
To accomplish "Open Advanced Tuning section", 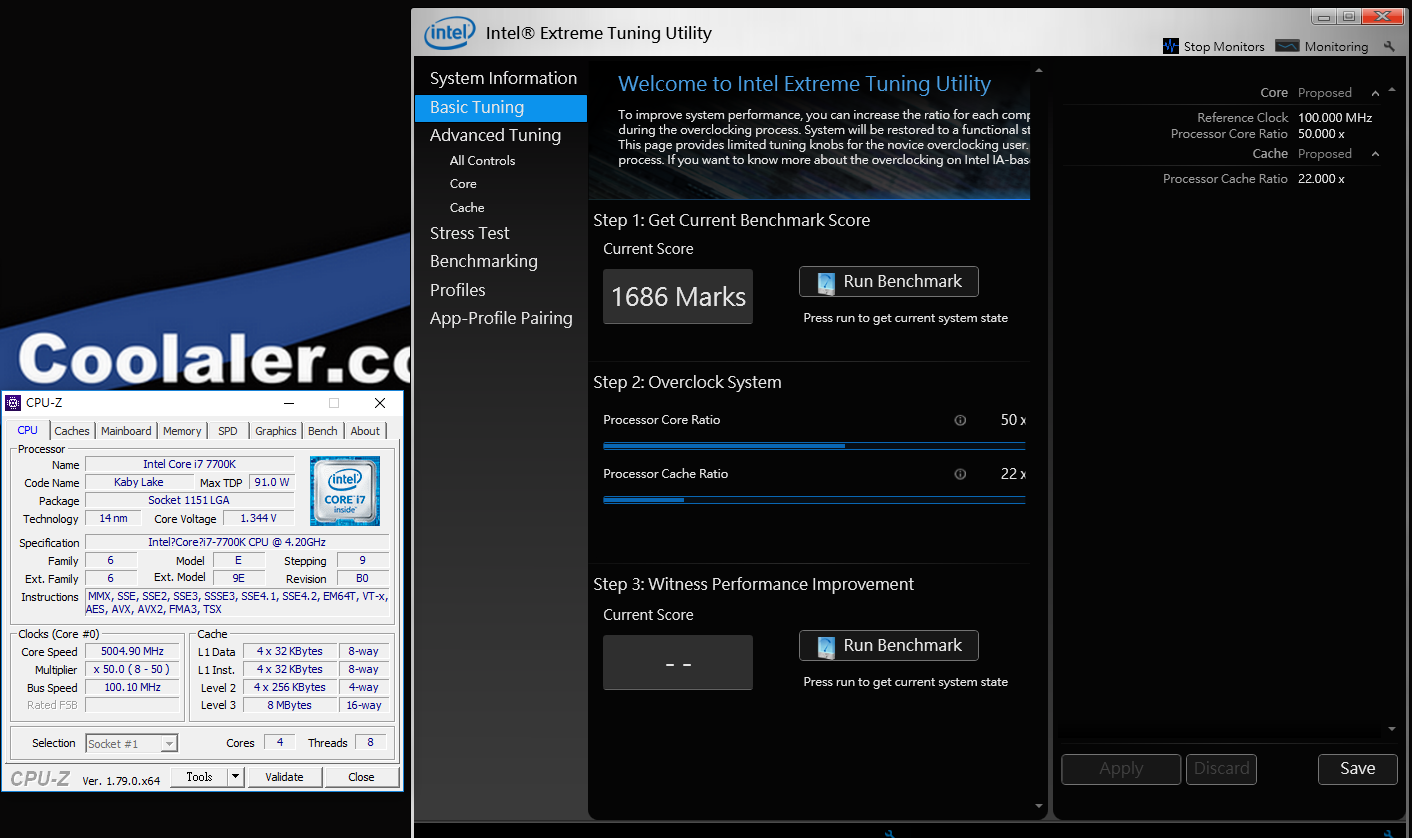I will (x=495, y=135).
